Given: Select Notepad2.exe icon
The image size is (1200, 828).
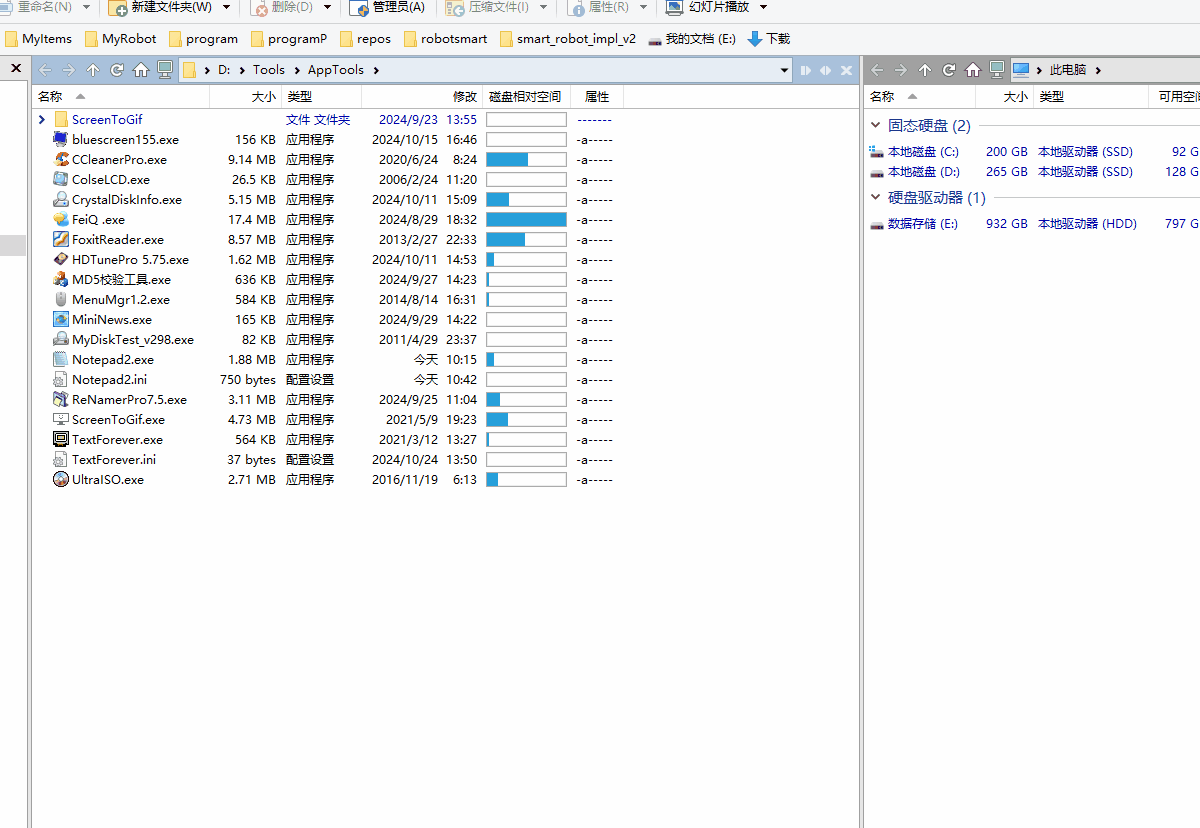Looking at the screenshot, I should coord(62,360).
